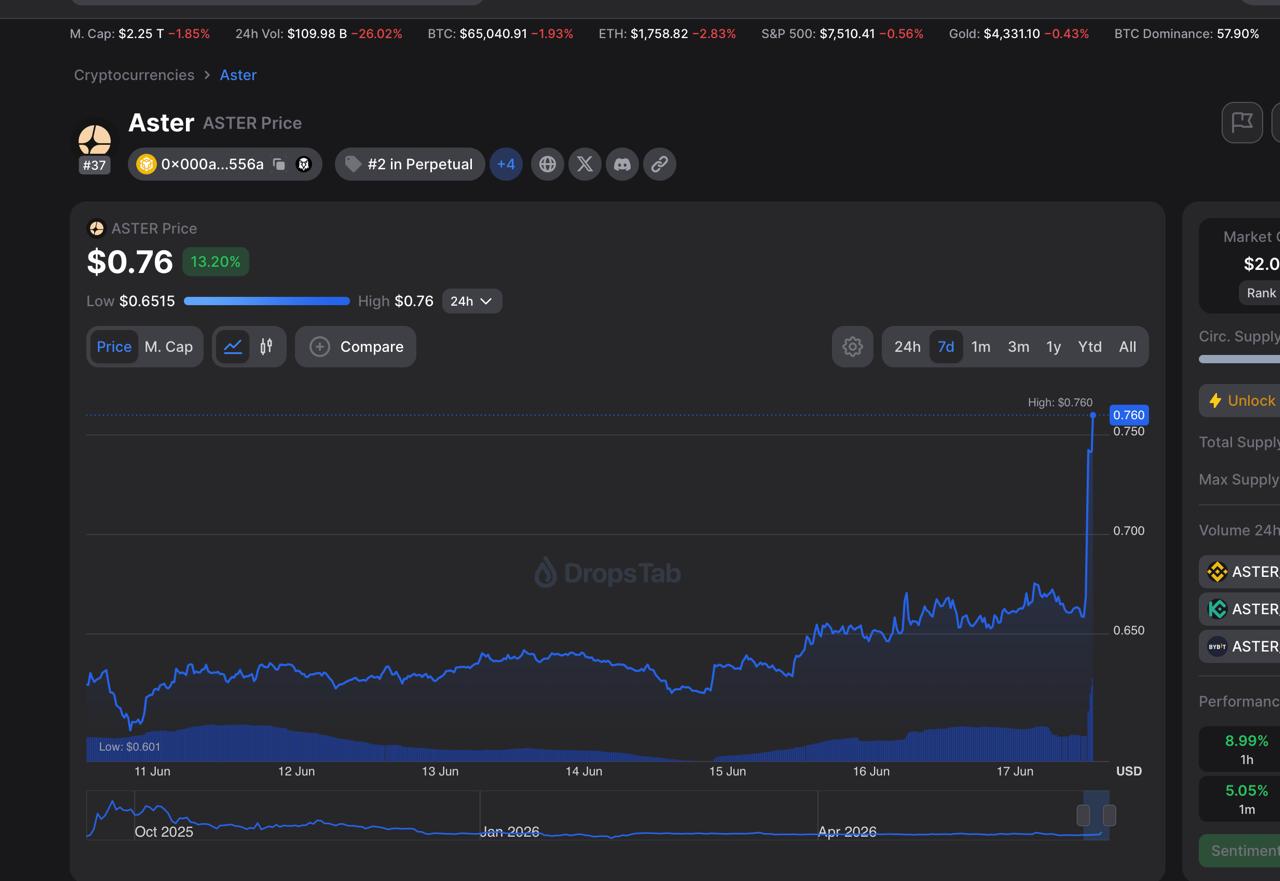Image resolution: width=1280 pixels, height=881 pixels.
Task: Click the black wallet icon beside copy icon
Action: (x=304, y=164)
